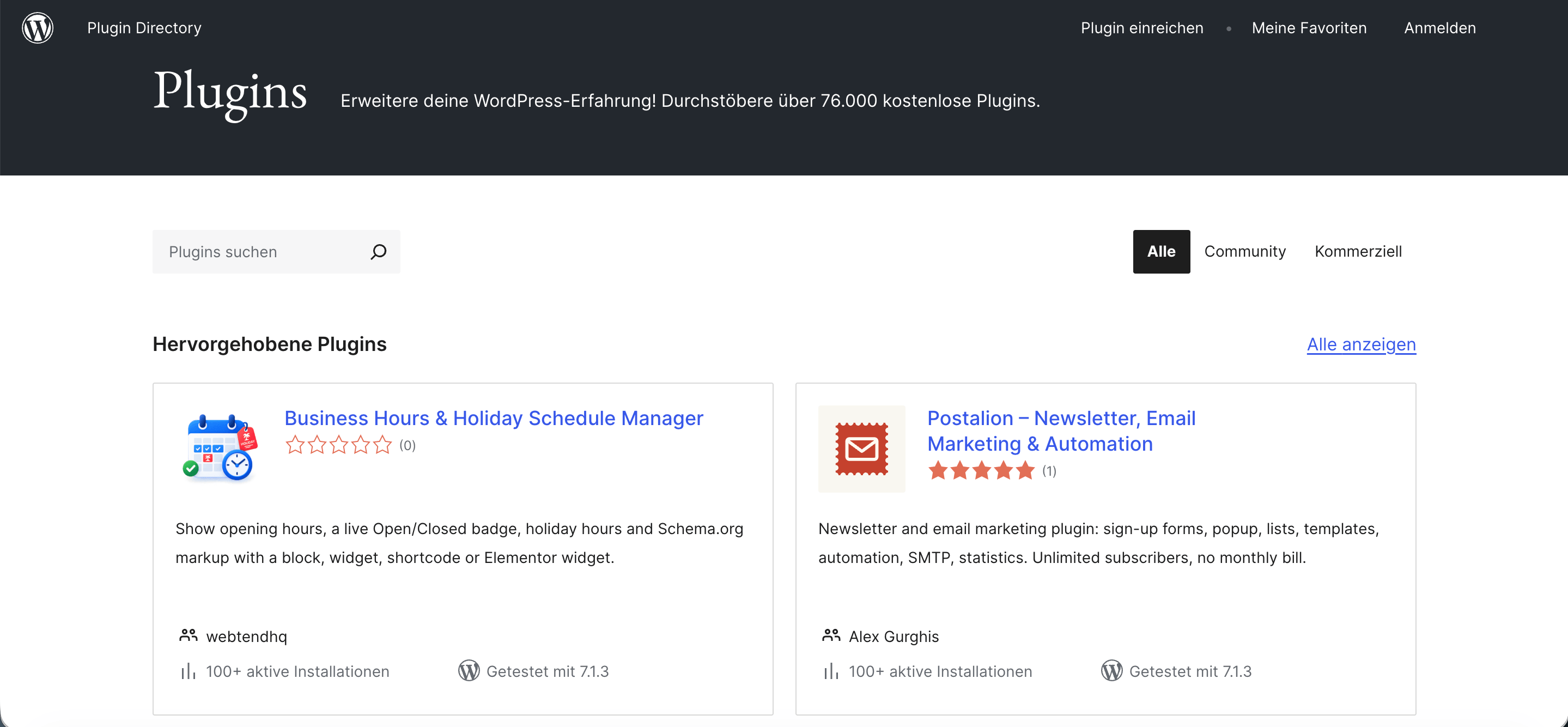Click the WordPress logo in header
Viewport: 1568px width, 727px height.
[x=38, y=28]
